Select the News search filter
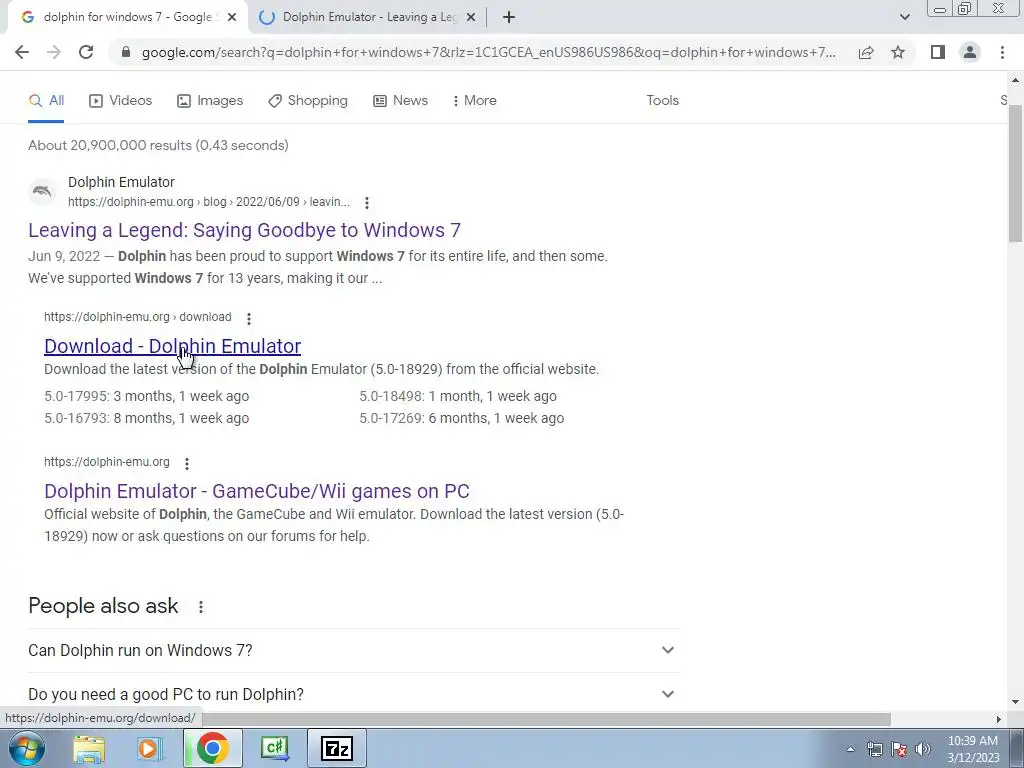Screen dimensions: 1024x768 (x=400, y=101)
